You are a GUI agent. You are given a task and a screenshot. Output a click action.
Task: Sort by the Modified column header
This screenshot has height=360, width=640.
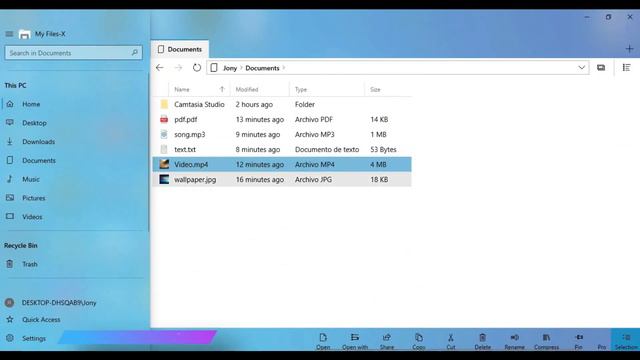(x=260, y=89)
